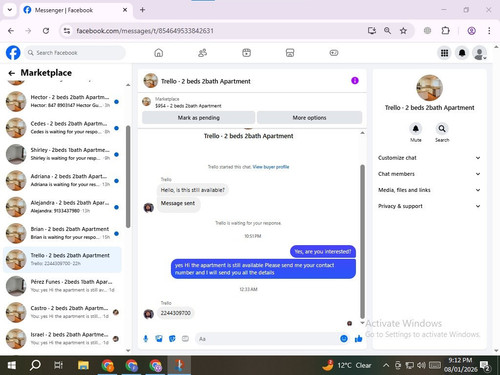The width and height of the screenshot is (500, 375).
Task: Click Mark as pending button
Action: [x=199, y=118]
